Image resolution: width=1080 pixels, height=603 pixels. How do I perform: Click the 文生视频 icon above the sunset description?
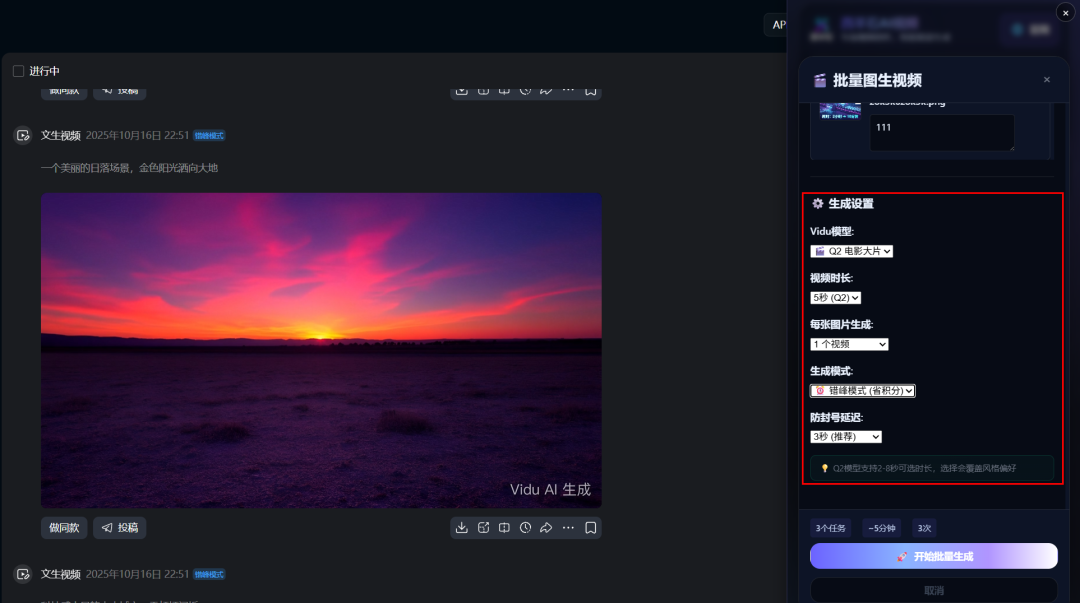[x=23, y=135]
